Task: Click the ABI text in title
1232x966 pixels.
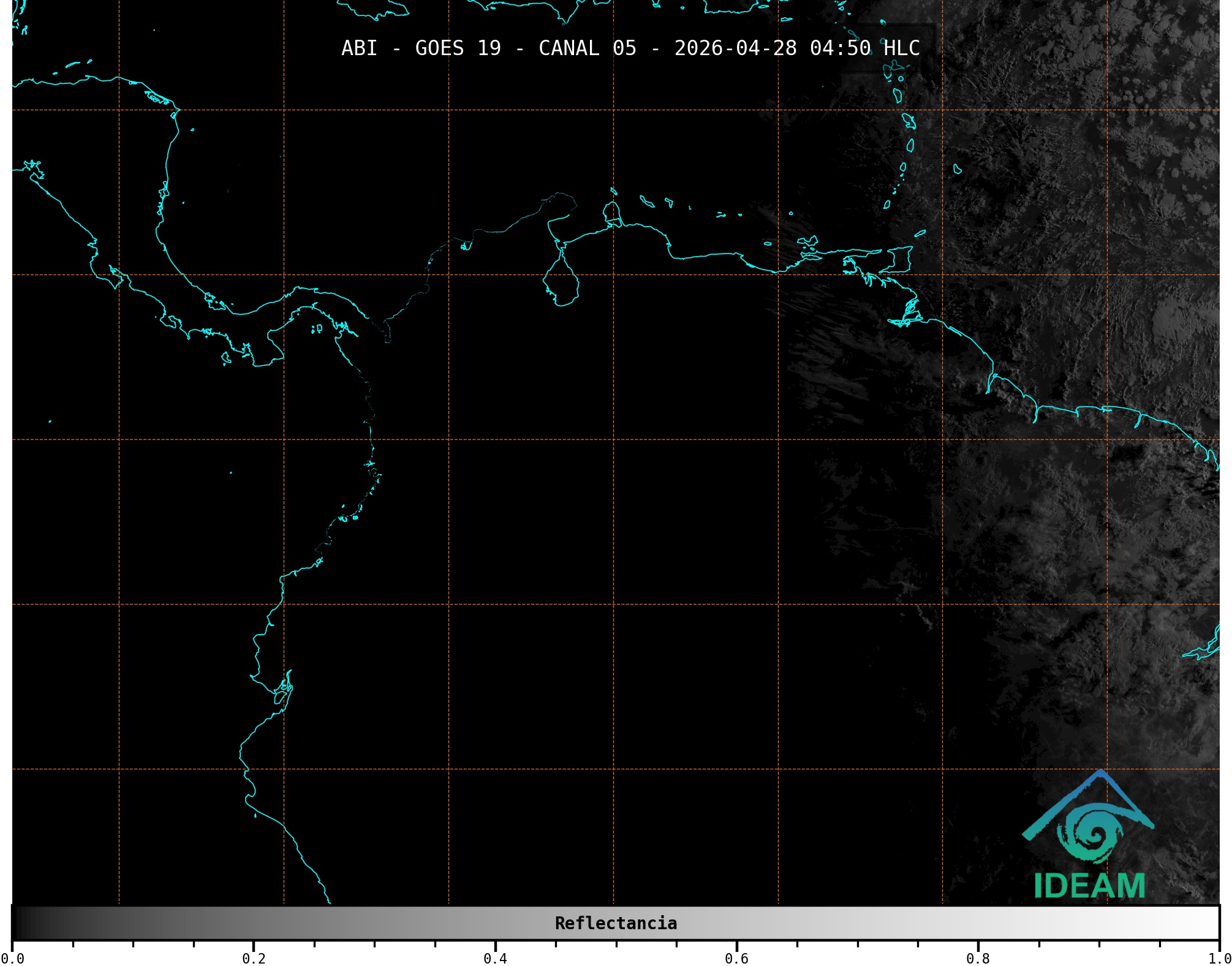Action: [359, 48]
